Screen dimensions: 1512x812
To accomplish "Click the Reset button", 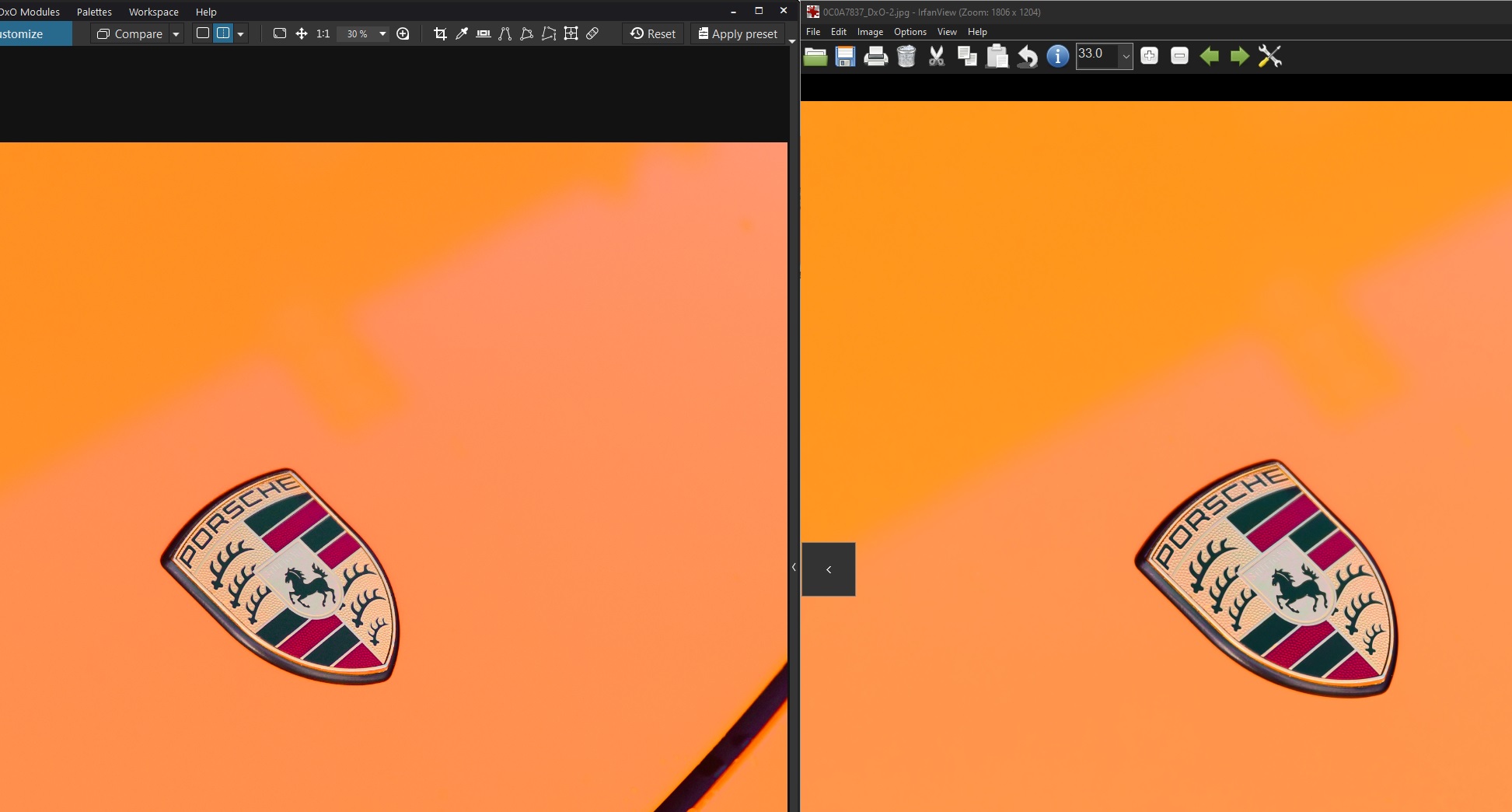I will coord(653,33).
